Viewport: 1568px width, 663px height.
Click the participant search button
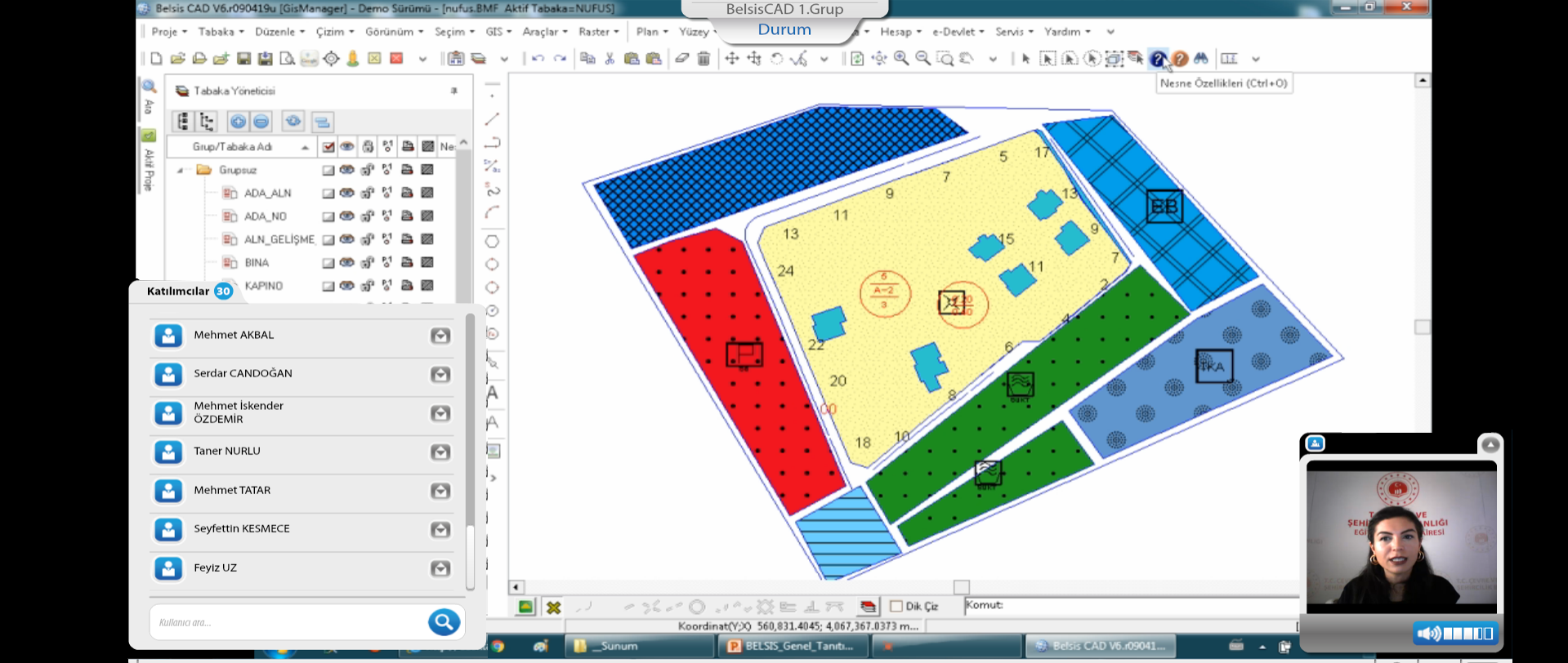(444, 622)
